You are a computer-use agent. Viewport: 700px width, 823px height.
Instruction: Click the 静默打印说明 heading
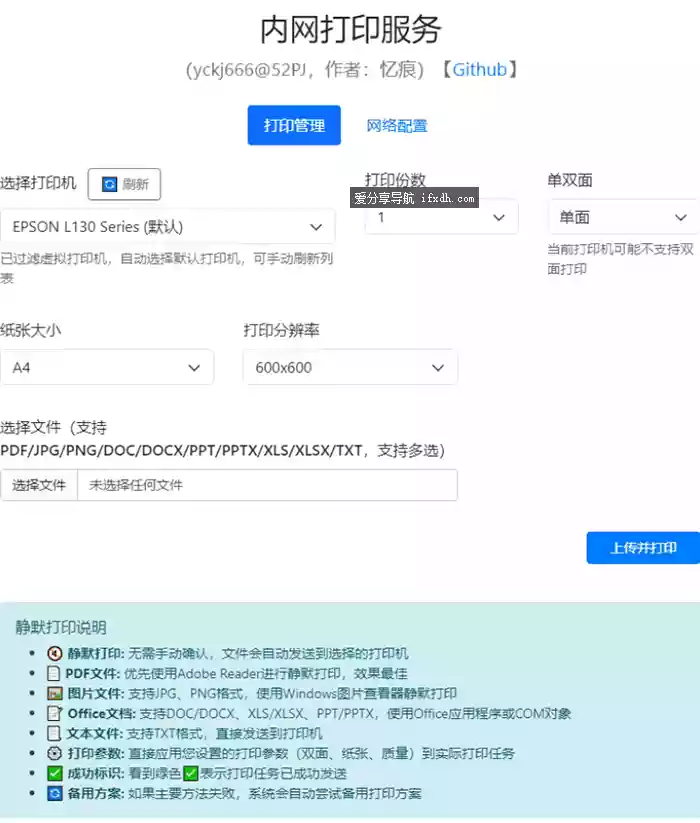61,627
